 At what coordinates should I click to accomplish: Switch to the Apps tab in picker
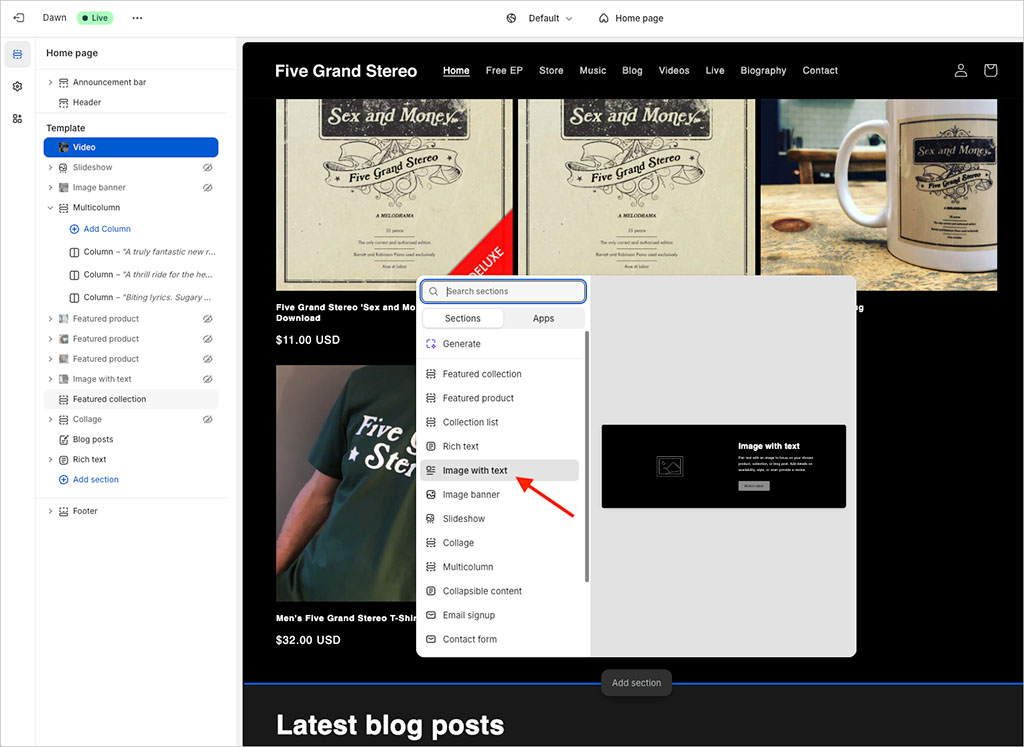coord(543,319)
